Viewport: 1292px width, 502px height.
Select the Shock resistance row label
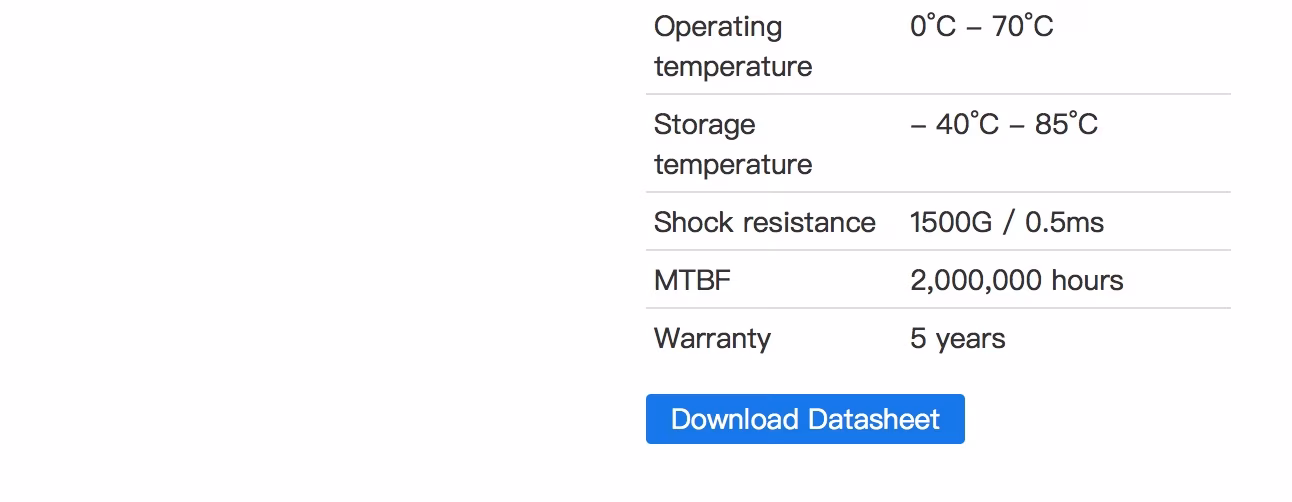[x=765, y=222]
